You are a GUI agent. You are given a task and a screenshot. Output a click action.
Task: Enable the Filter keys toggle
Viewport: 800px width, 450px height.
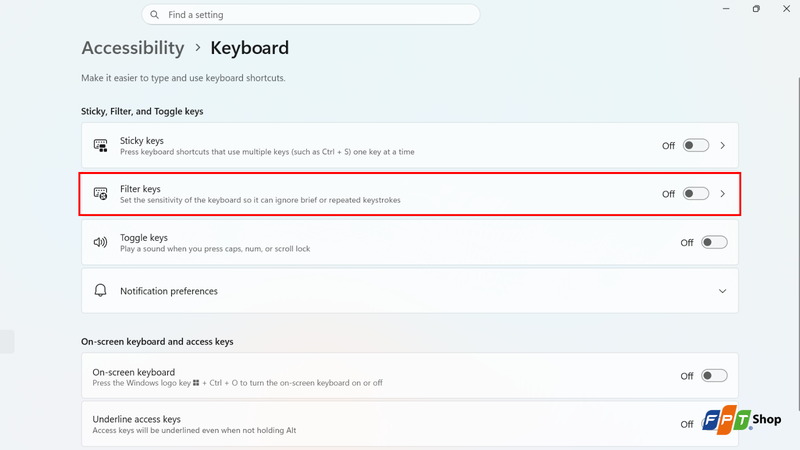coord(696,194)
